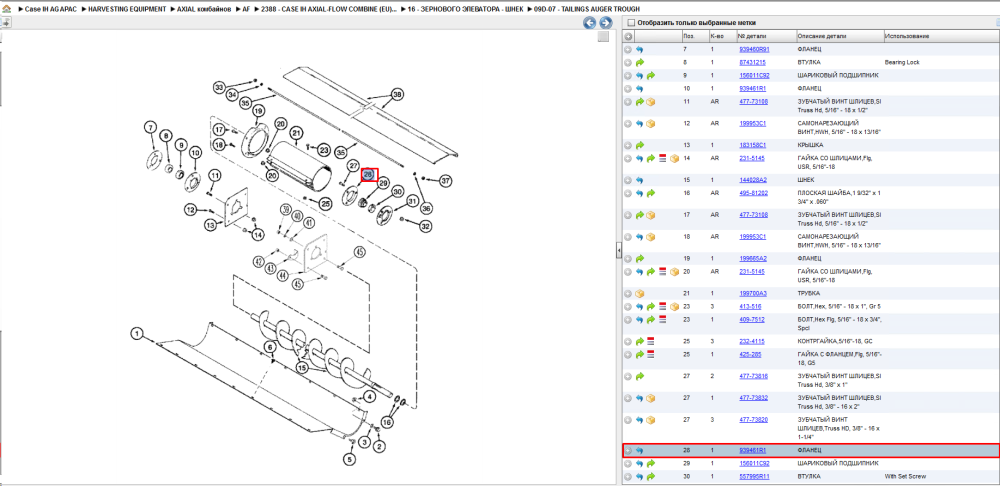Image resolution: width=1000 pixels, height=486 pixels.
Task: Open the 'Case IH AG APAC' breadcrumb
Action: click(x=49, y=10)
